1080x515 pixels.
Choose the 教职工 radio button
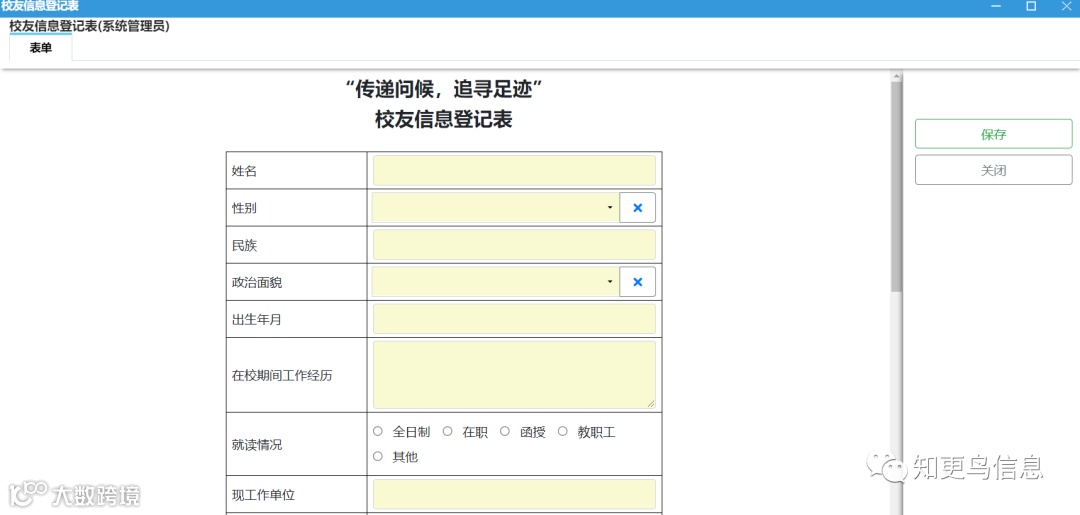[562, 432]
